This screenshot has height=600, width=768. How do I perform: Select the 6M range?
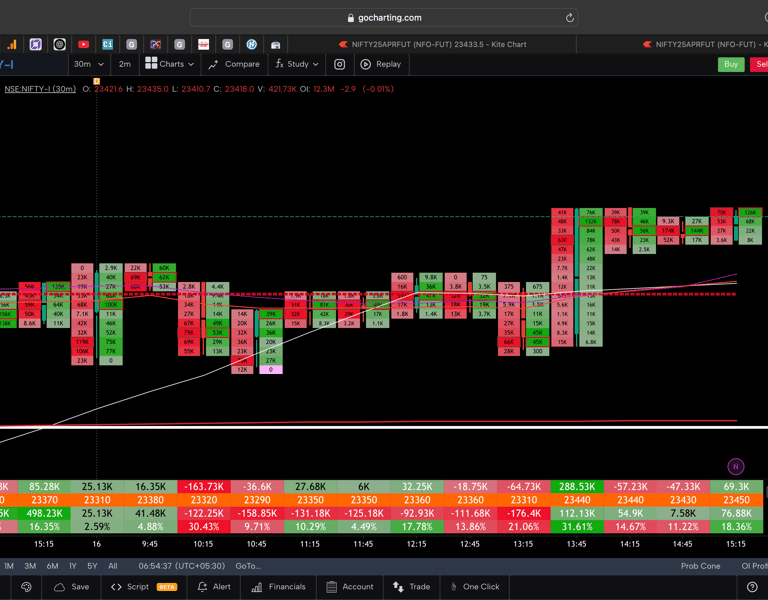[52, 566]
